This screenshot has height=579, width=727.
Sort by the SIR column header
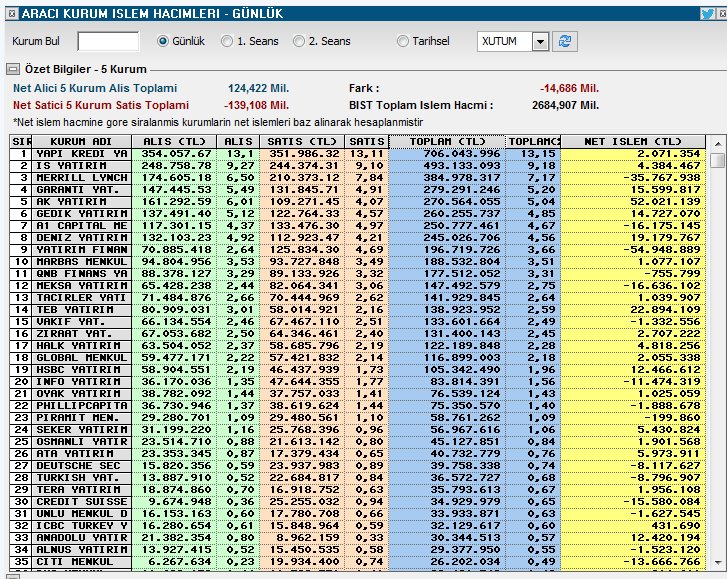click(x=20, y=141)
